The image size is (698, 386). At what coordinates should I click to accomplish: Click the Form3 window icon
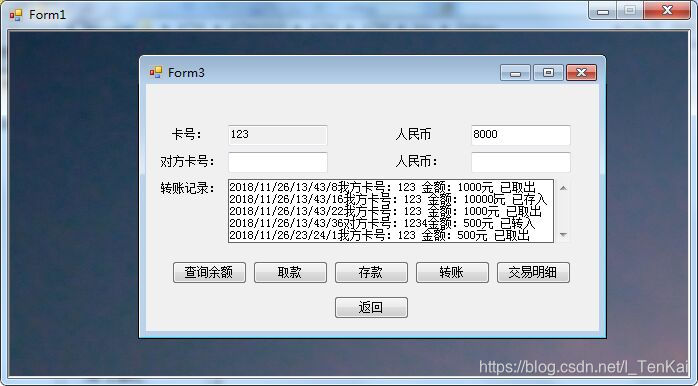click(x=156, y=72)
